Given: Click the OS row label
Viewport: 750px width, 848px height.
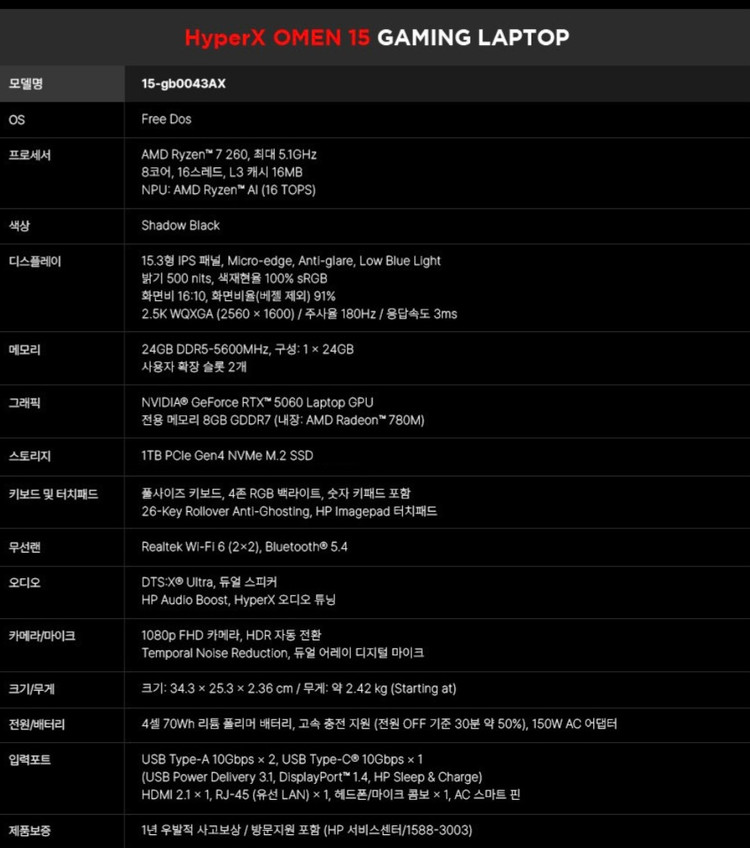Looking at the screenshot, I should [17, 120].
